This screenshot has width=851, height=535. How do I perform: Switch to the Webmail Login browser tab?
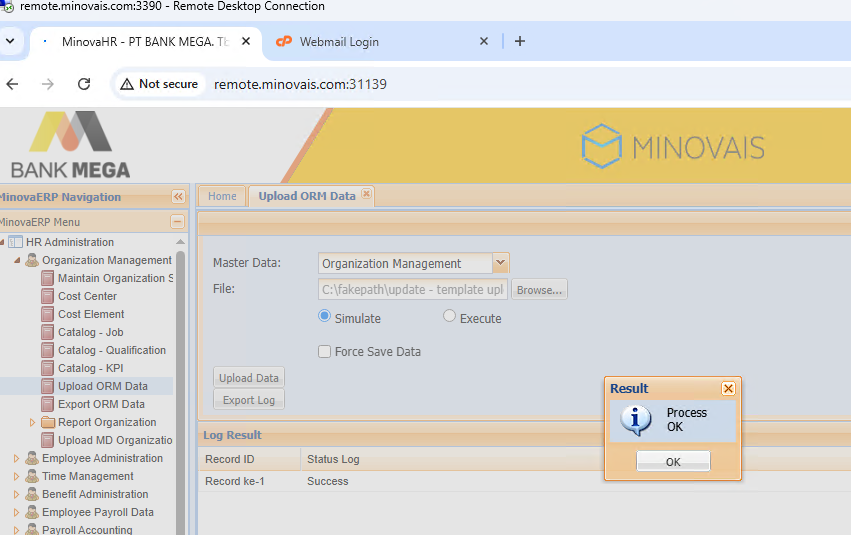pyautogui.click(x=340, y=42)
